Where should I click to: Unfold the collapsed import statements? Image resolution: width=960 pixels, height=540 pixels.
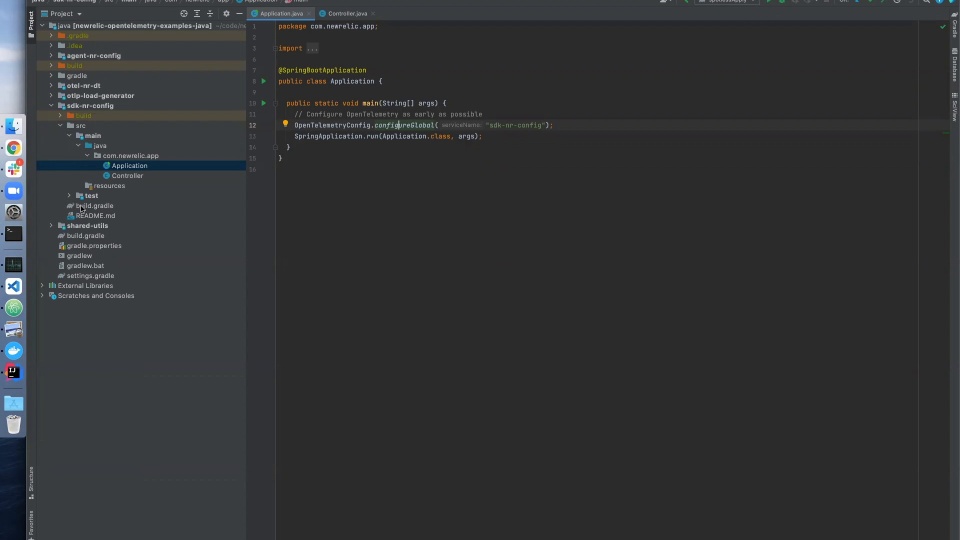coord(312,48)
